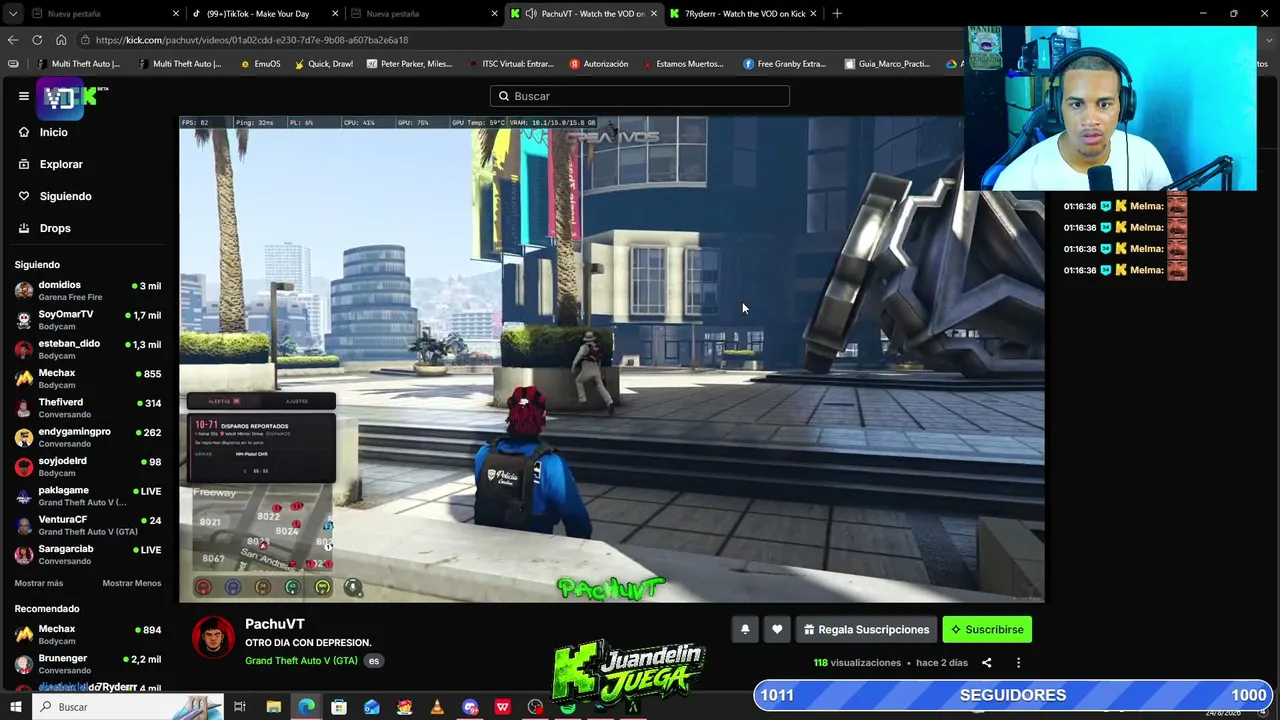The image size is (1280, 720).
Task: Reload the current page
Action: [37, 40]
